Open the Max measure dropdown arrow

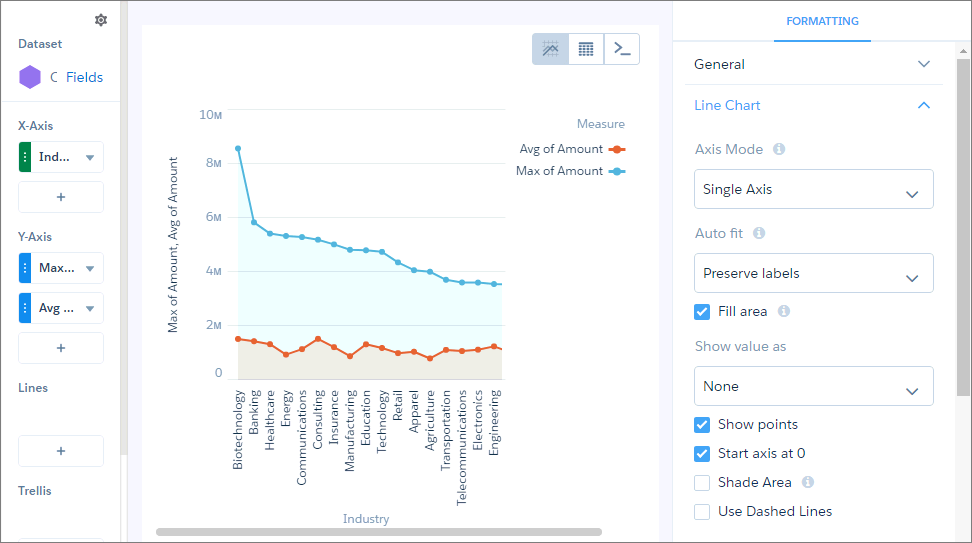[x=90, y=268]
